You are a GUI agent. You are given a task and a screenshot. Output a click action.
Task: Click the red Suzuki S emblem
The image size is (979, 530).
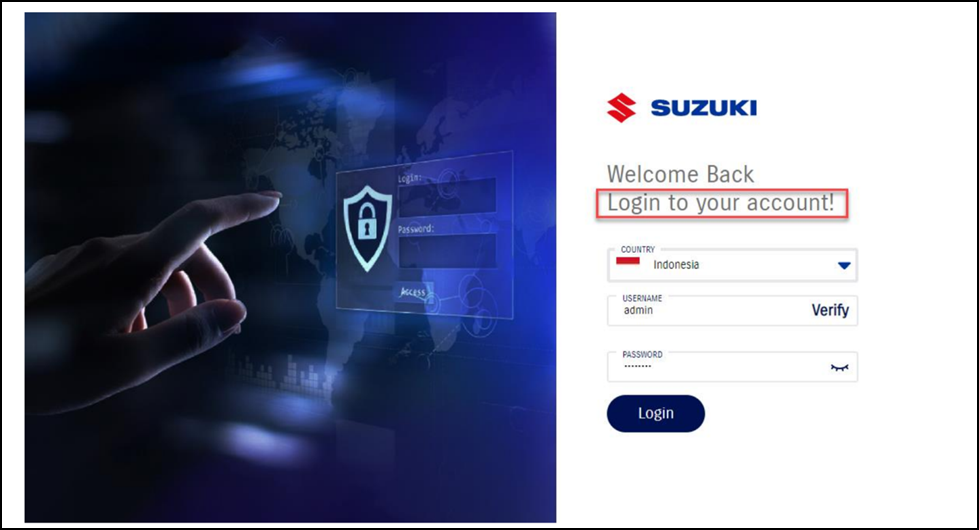tap(621, 107)
